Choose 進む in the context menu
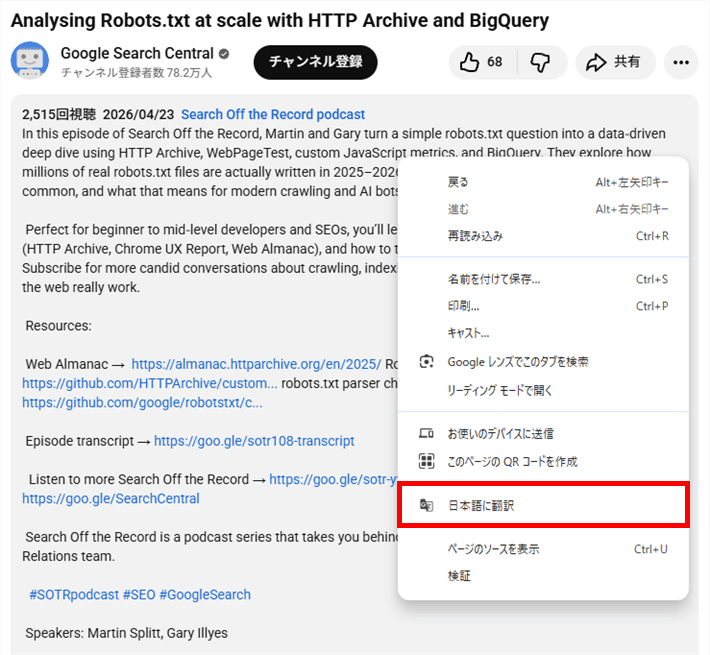 (543, 209)
